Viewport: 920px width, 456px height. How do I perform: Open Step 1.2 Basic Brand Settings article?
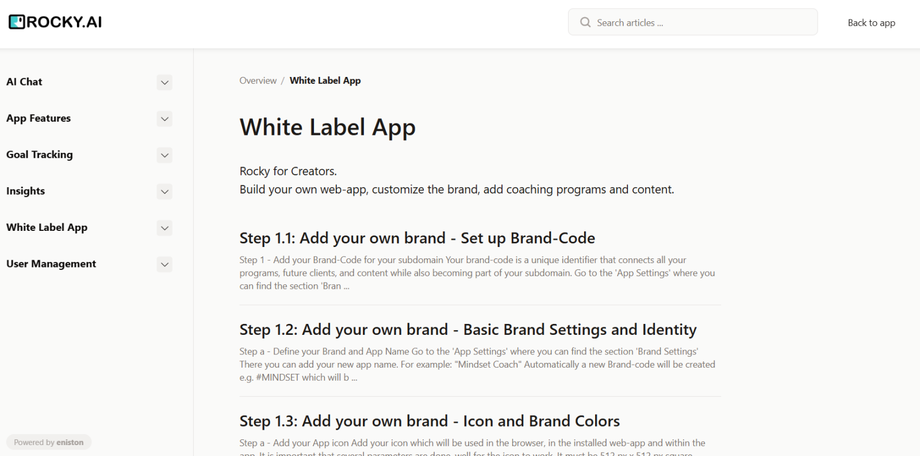pyautogui.click(x=468, y=329)
